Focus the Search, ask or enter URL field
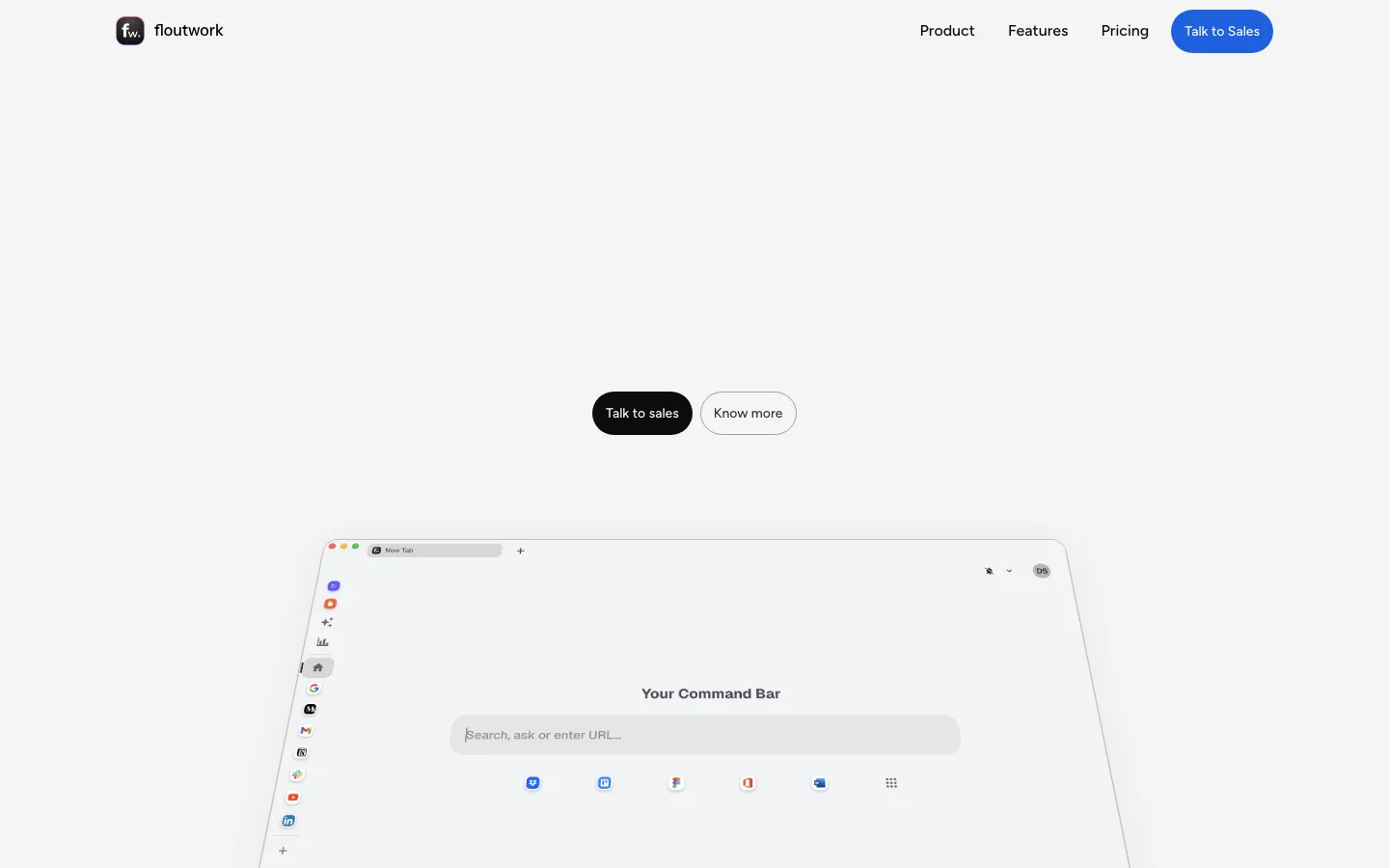 705,735
